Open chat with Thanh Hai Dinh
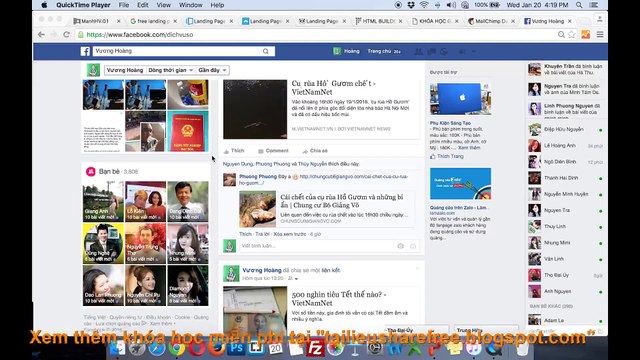This screenshot has height=360, width=640. (x=565, y=178)
